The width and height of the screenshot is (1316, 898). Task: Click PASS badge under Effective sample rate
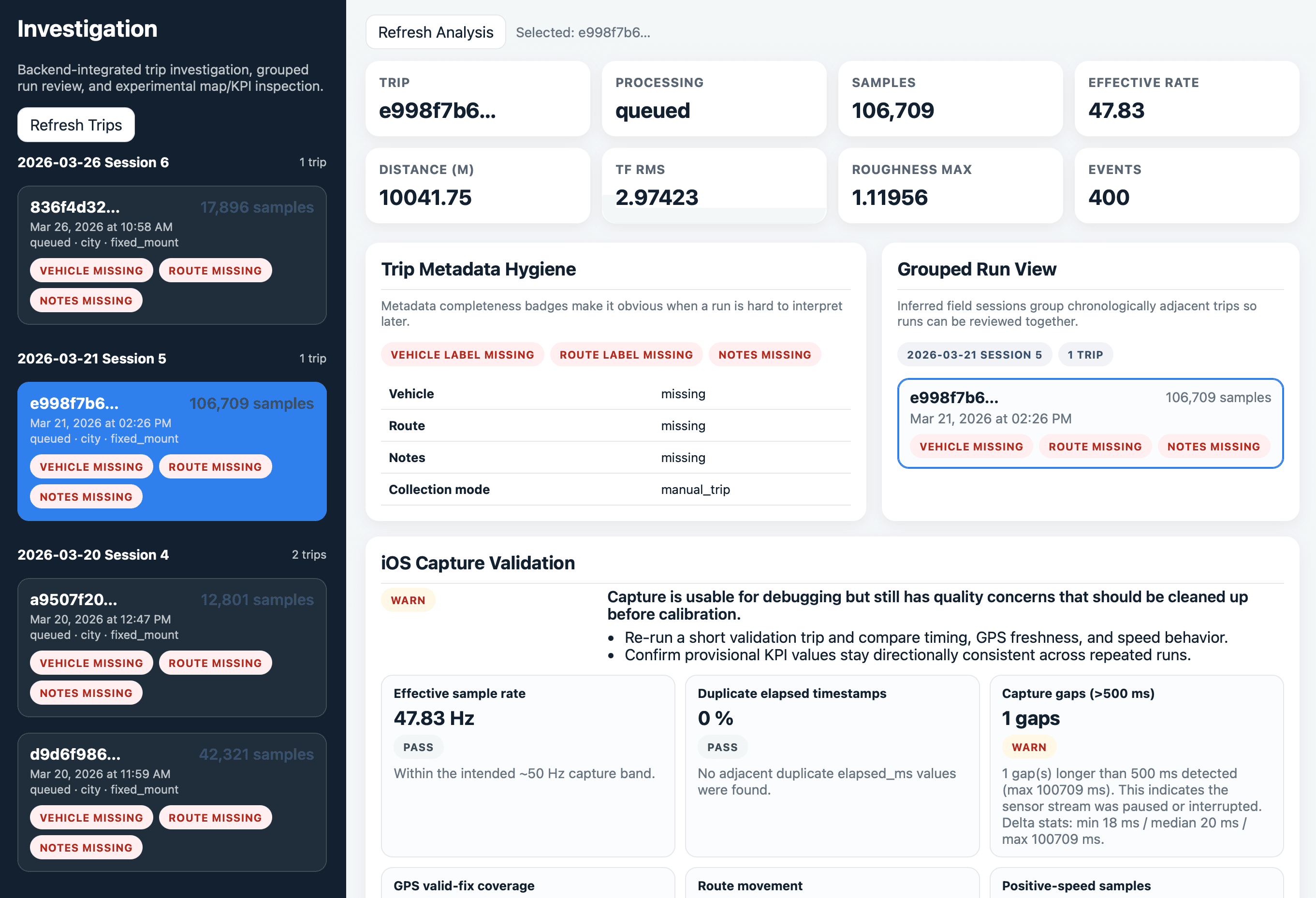[x=418, y=747]
